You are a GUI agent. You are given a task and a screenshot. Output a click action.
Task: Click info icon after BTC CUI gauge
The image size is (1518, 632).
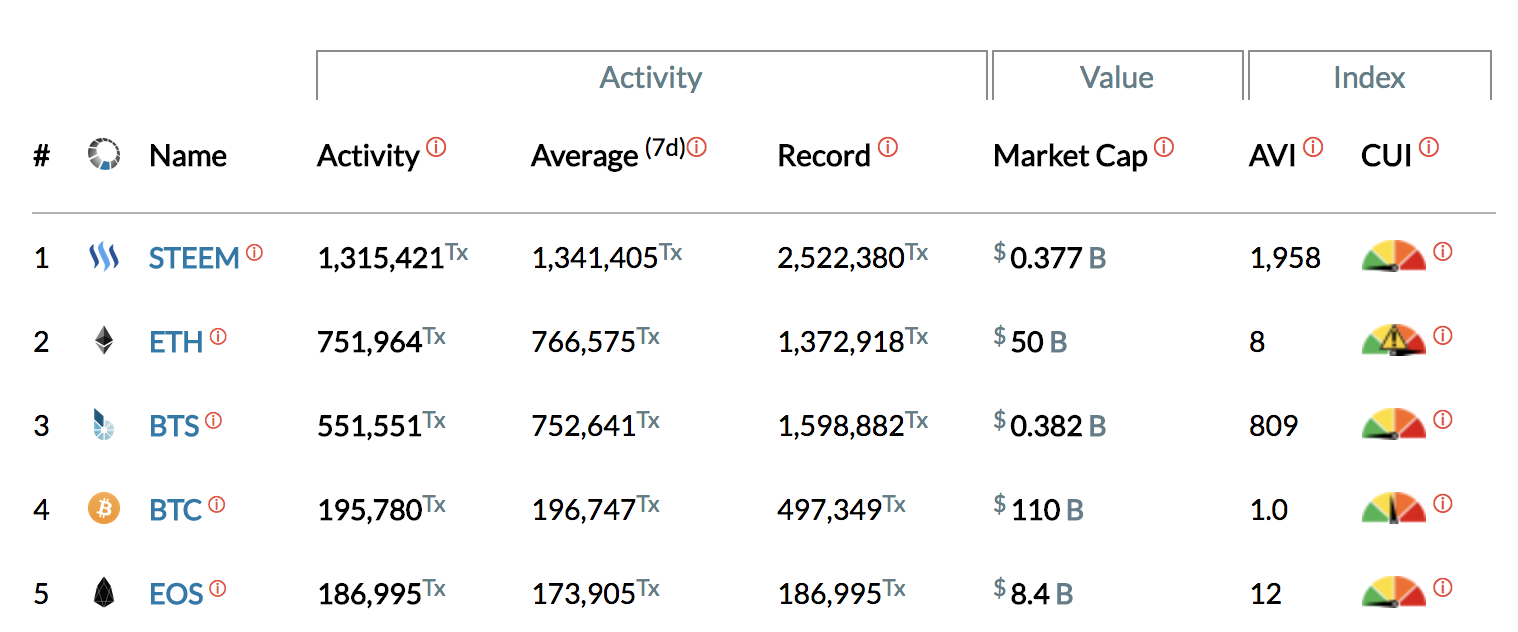(1442, 504)
